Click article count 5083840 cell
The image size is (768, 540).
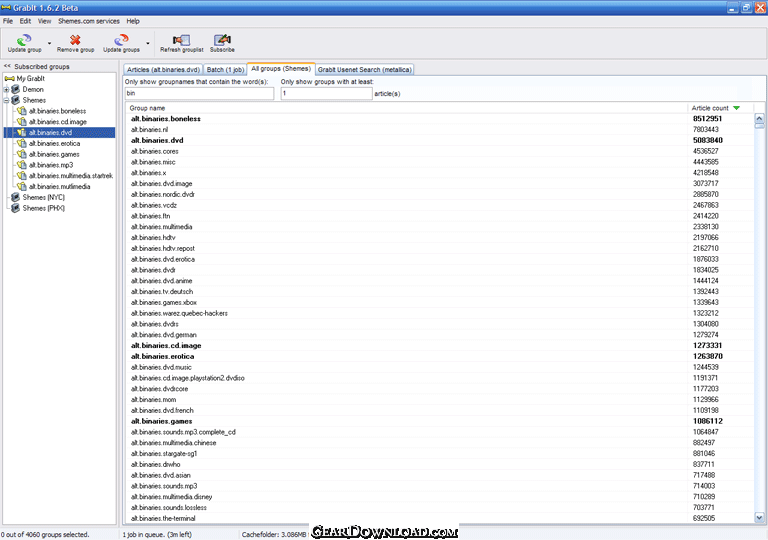click(x=707, y=140)
